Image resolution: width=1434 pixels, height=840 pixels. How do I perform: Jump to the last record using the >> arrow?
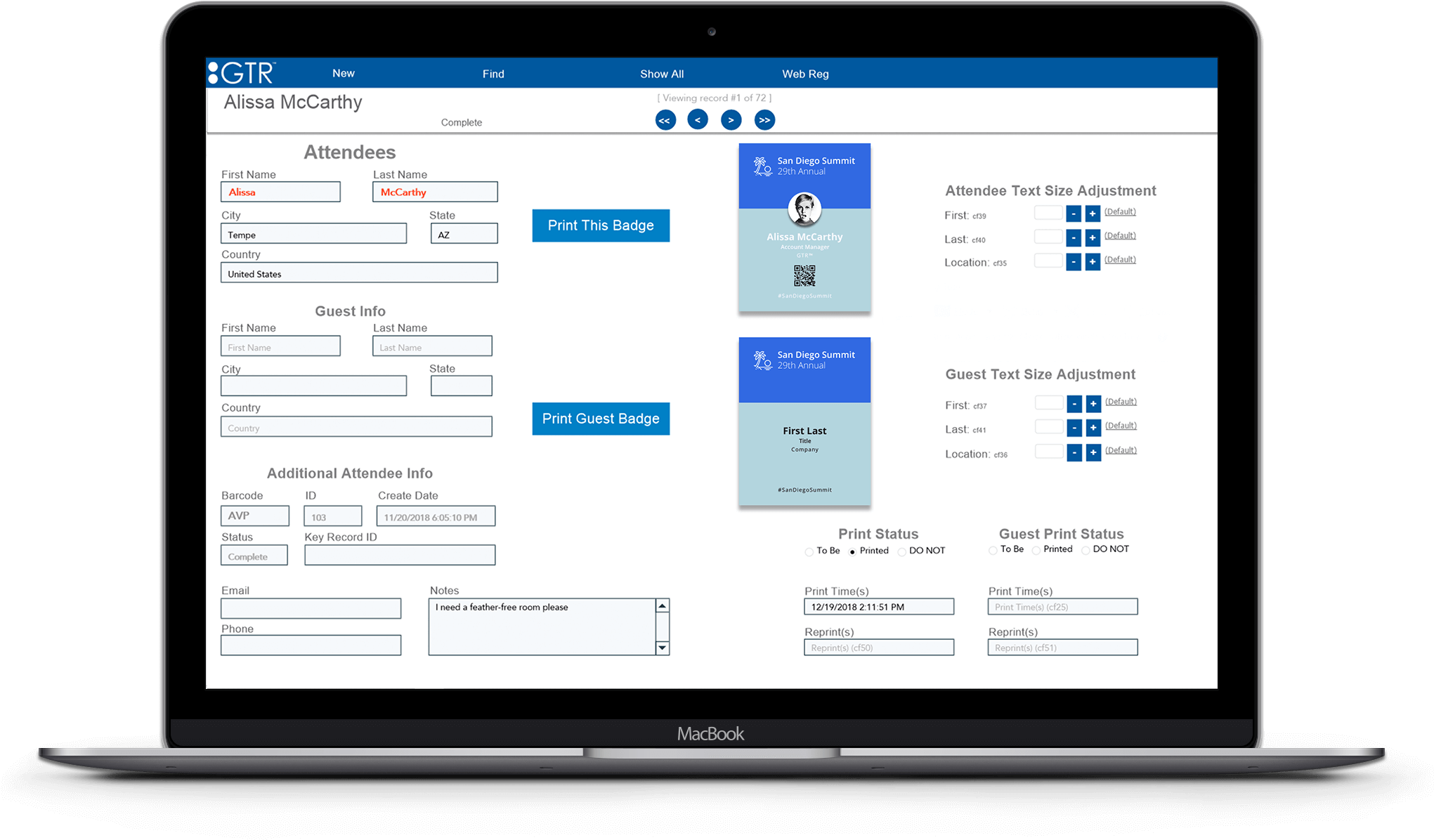764,119
